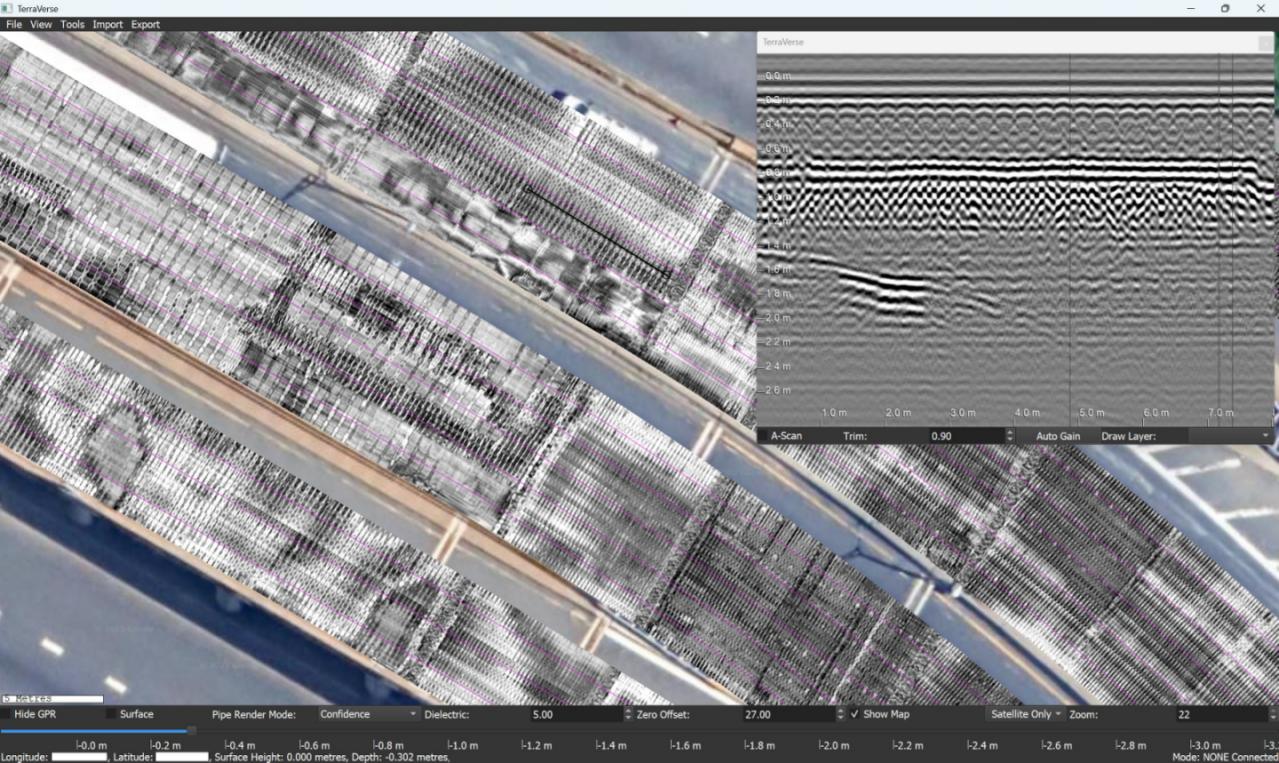Open the Satellite Only map type dropdown
Screen dimensions: 1279x763
coord(1024,714)
